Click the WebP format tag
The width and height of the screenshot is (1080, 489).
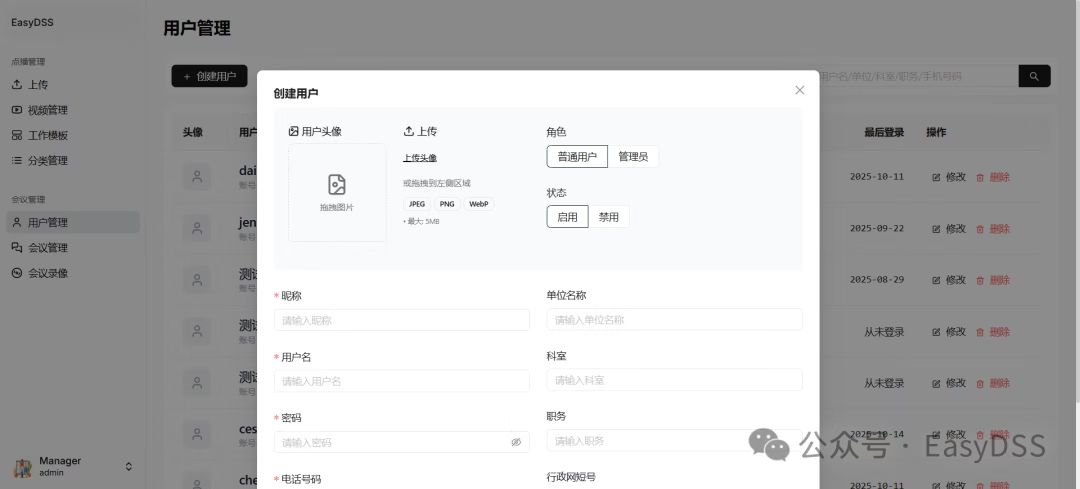tap(479, 204)
